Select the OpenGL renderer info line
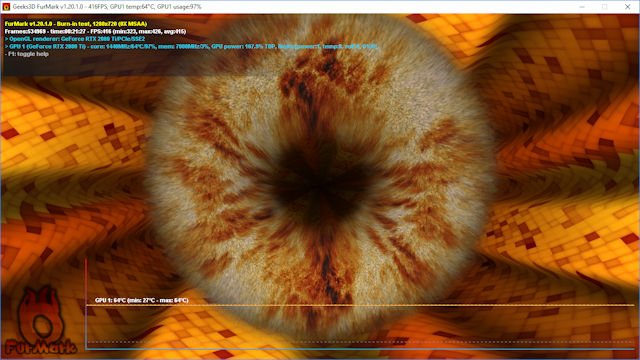 75,39
